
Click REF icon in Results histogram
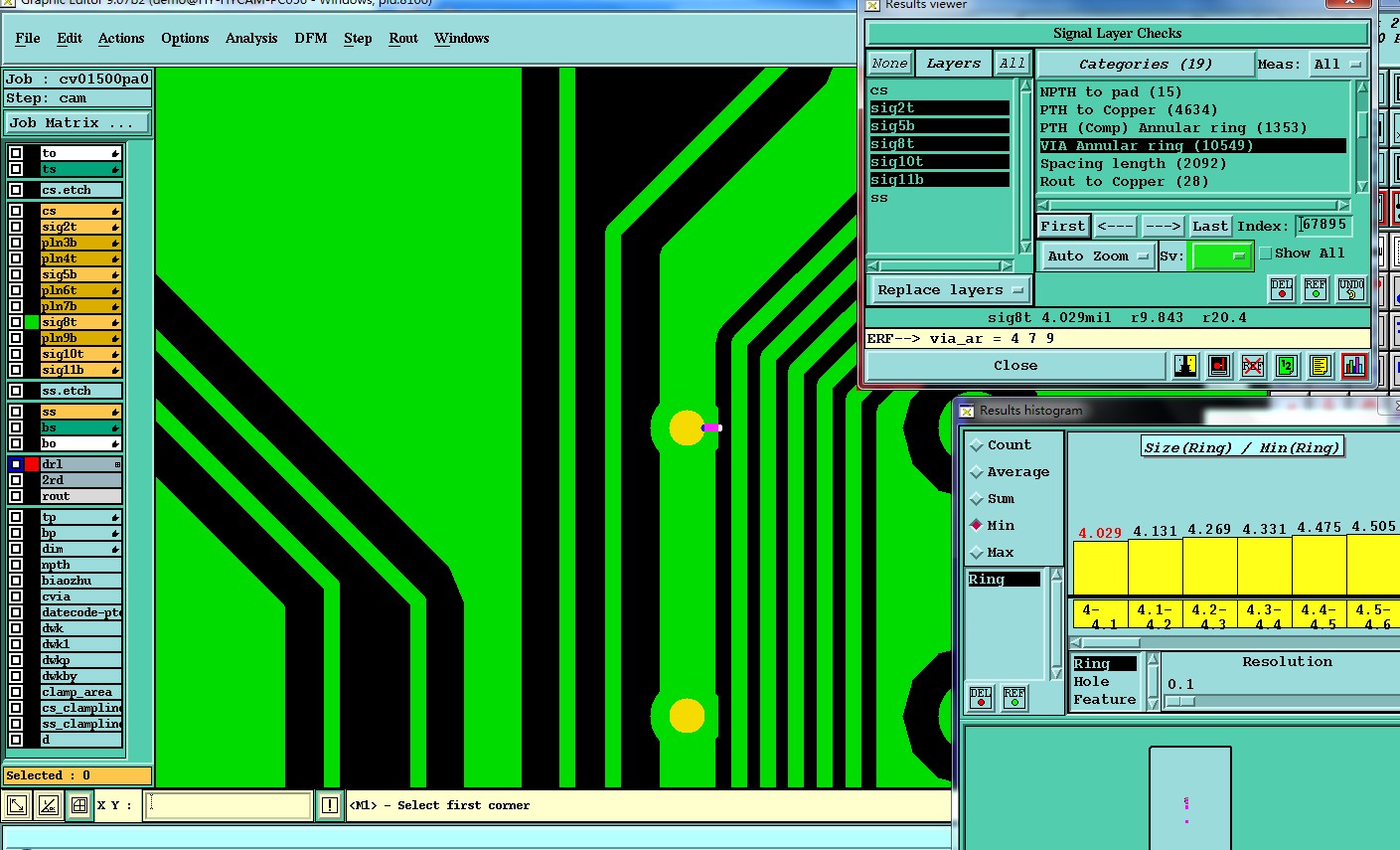click(x=1014, y=697)
